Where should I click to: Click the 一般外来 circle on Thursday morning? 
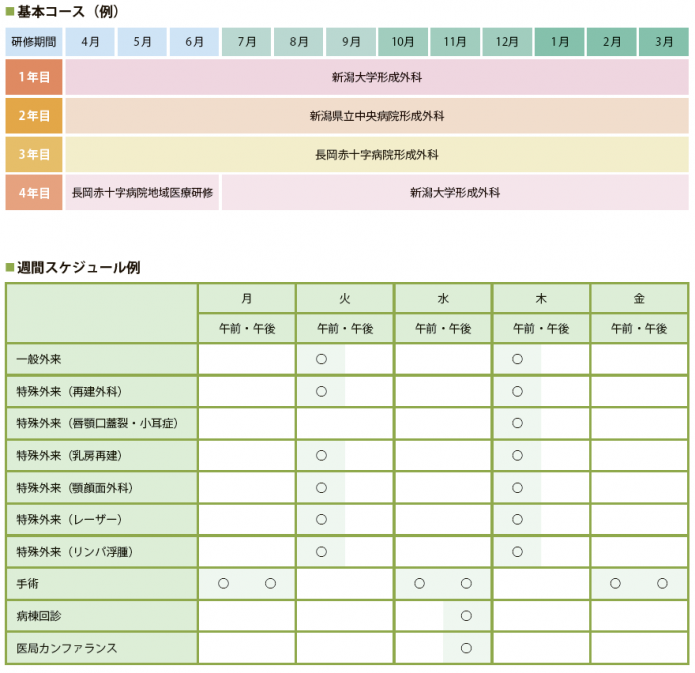(x=517, y=359)
